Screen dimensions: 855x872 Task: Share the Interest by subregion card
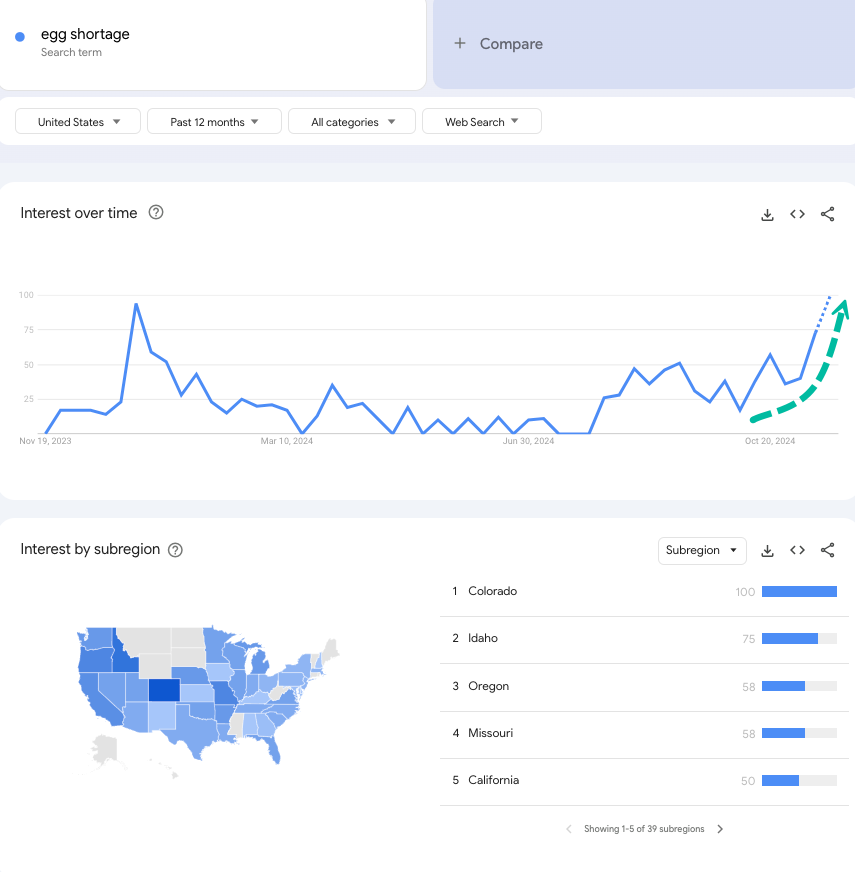(827, 550)
